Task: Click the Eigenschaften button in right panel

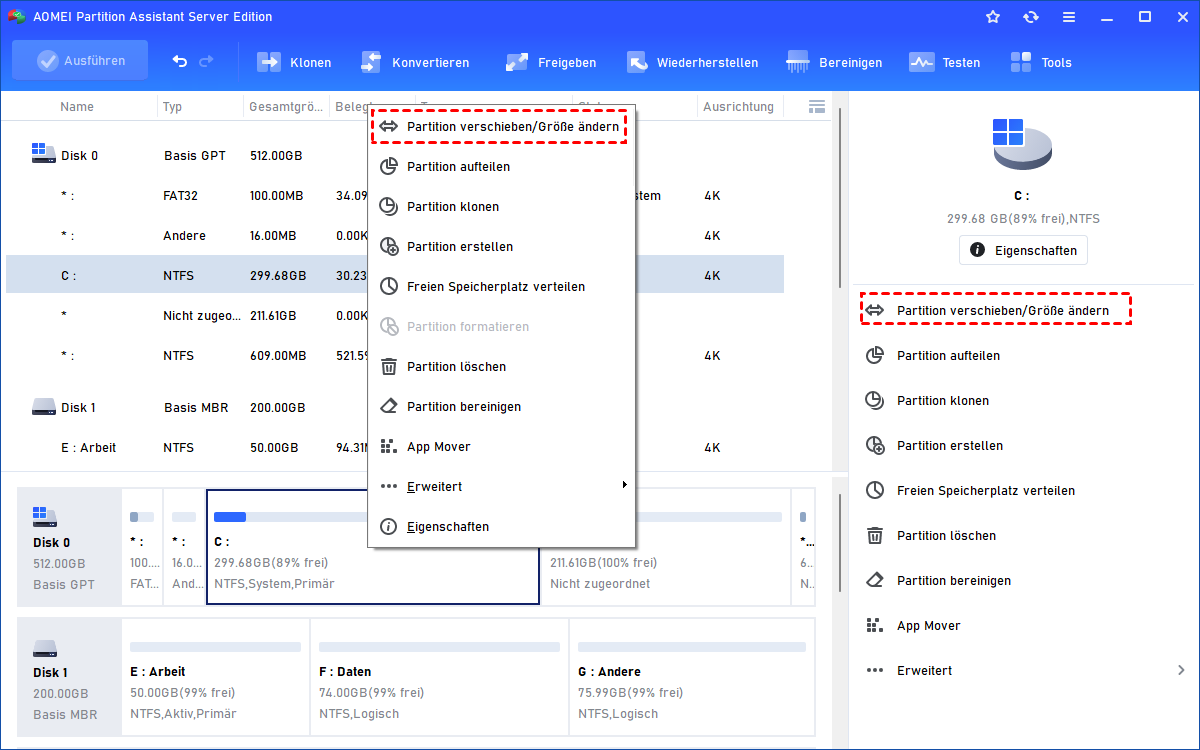Action: [x=1023, y=250]
